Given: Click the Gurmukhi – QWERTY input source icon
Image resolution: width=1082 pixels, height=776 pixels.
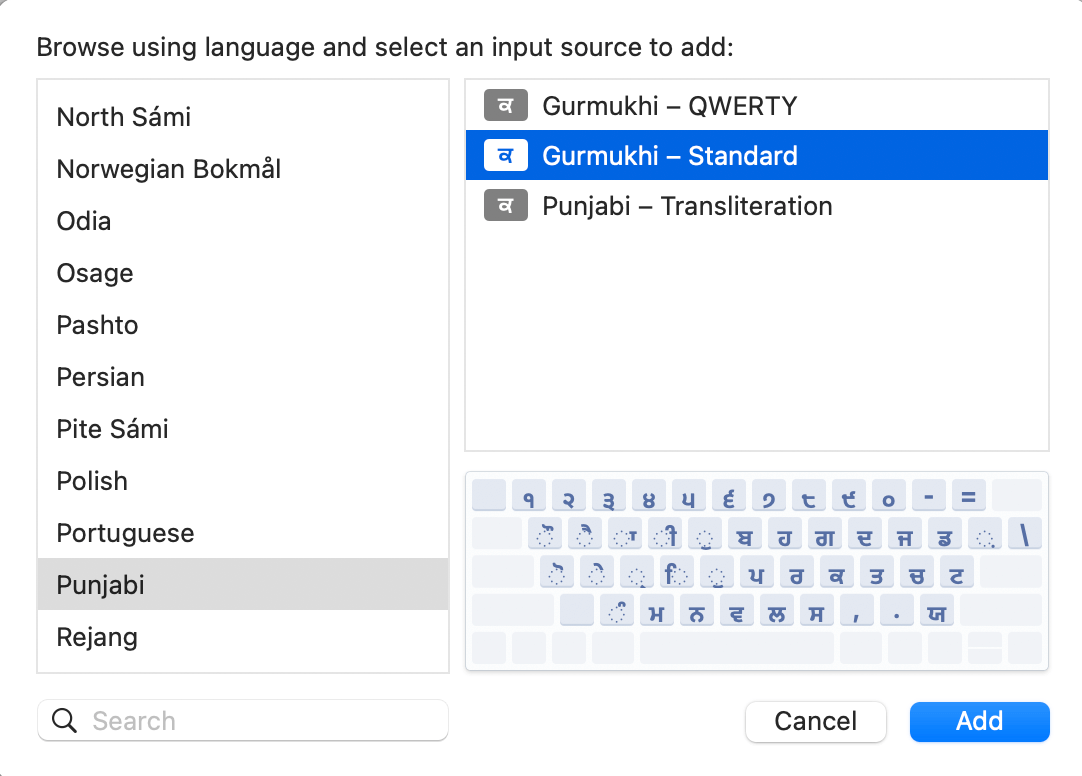Looking at the screenshot, I should click(505, 105).
